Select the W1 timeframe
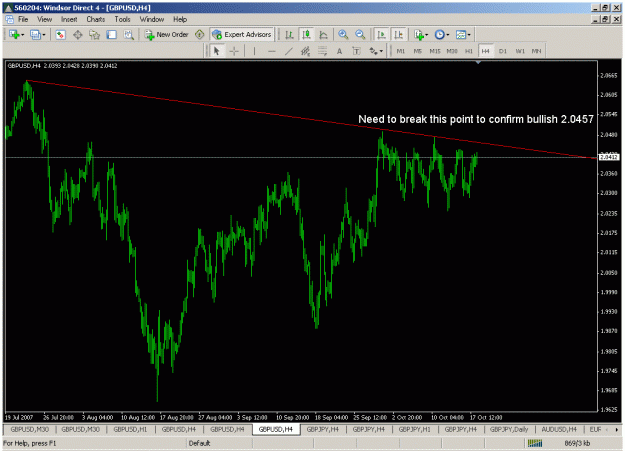The width and height of the screenshot is (625, 451). pyautogui.click(x=520, y=51)
